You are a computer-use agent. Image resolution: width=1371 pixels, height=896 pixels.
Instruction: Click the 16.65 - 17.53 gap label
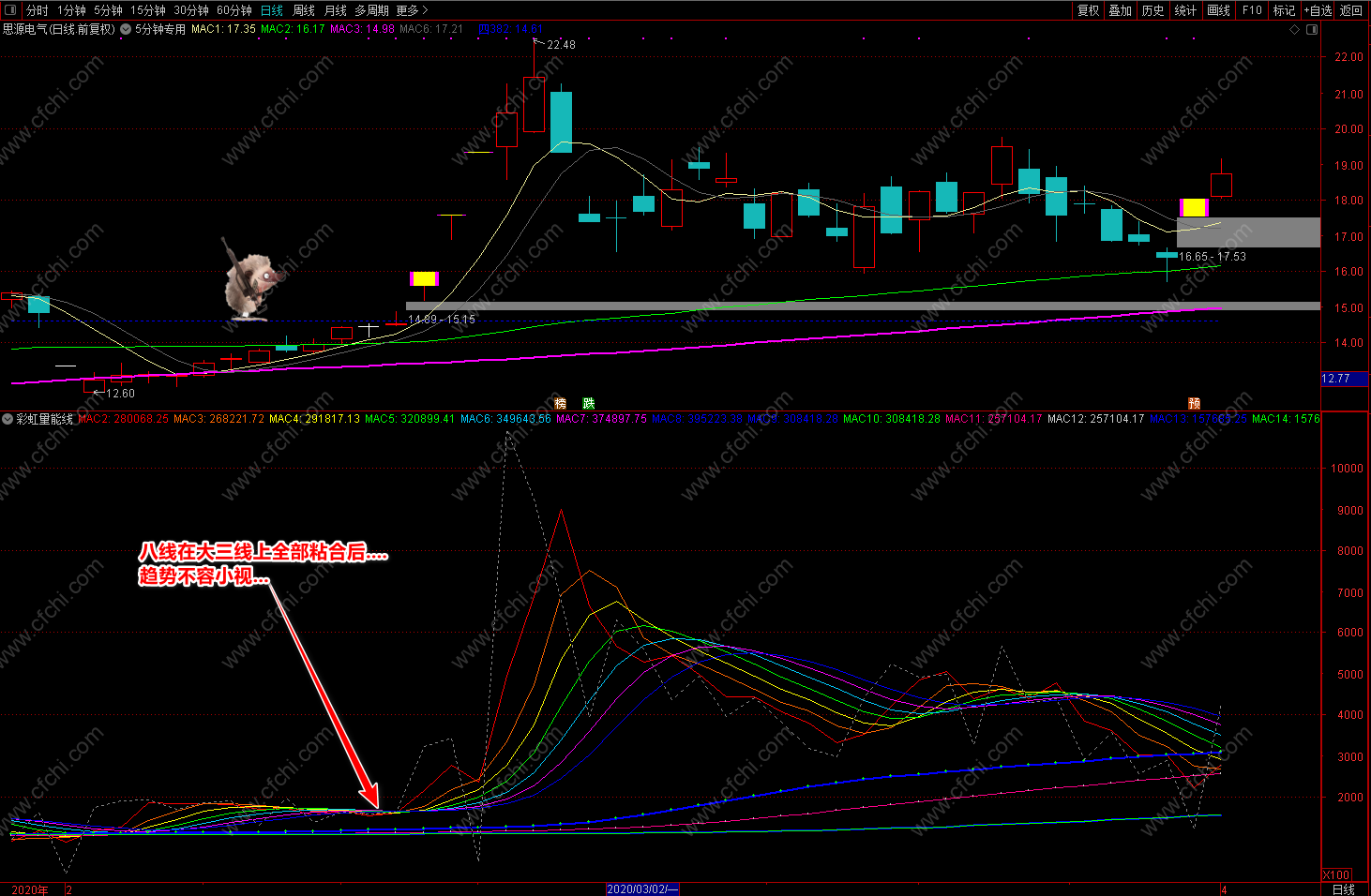click(1213, 256)
